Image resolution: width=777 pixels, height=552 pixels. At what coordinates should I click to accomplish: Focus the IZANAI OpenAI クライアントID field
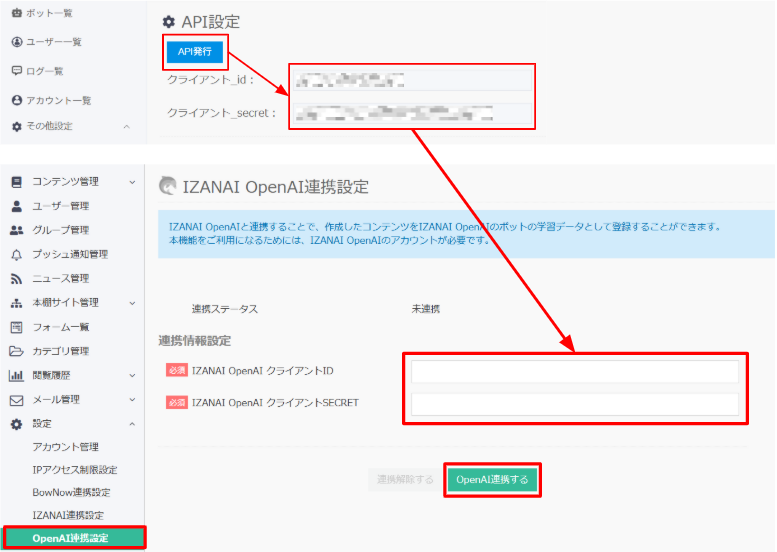pos(574,372)
